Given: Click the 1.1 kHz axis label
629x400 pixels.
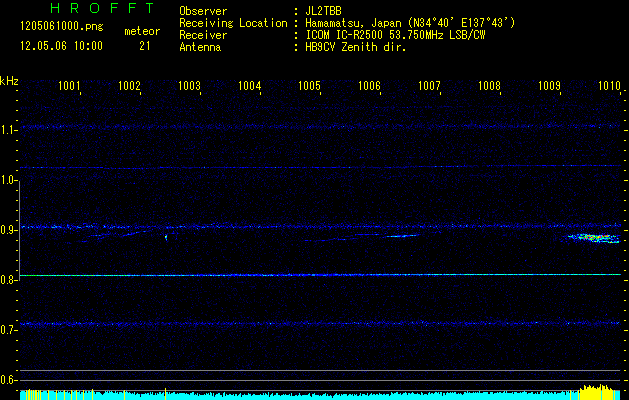Looking at the screenshot, I should point(9,130).
